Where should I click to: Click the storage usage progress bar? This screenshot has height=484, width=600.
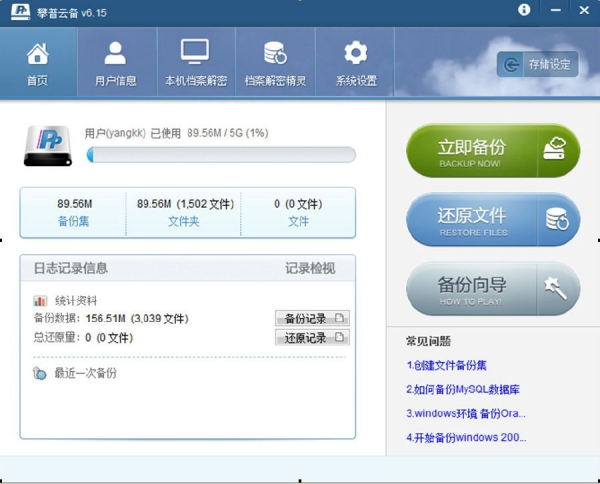tap(220, 154)
